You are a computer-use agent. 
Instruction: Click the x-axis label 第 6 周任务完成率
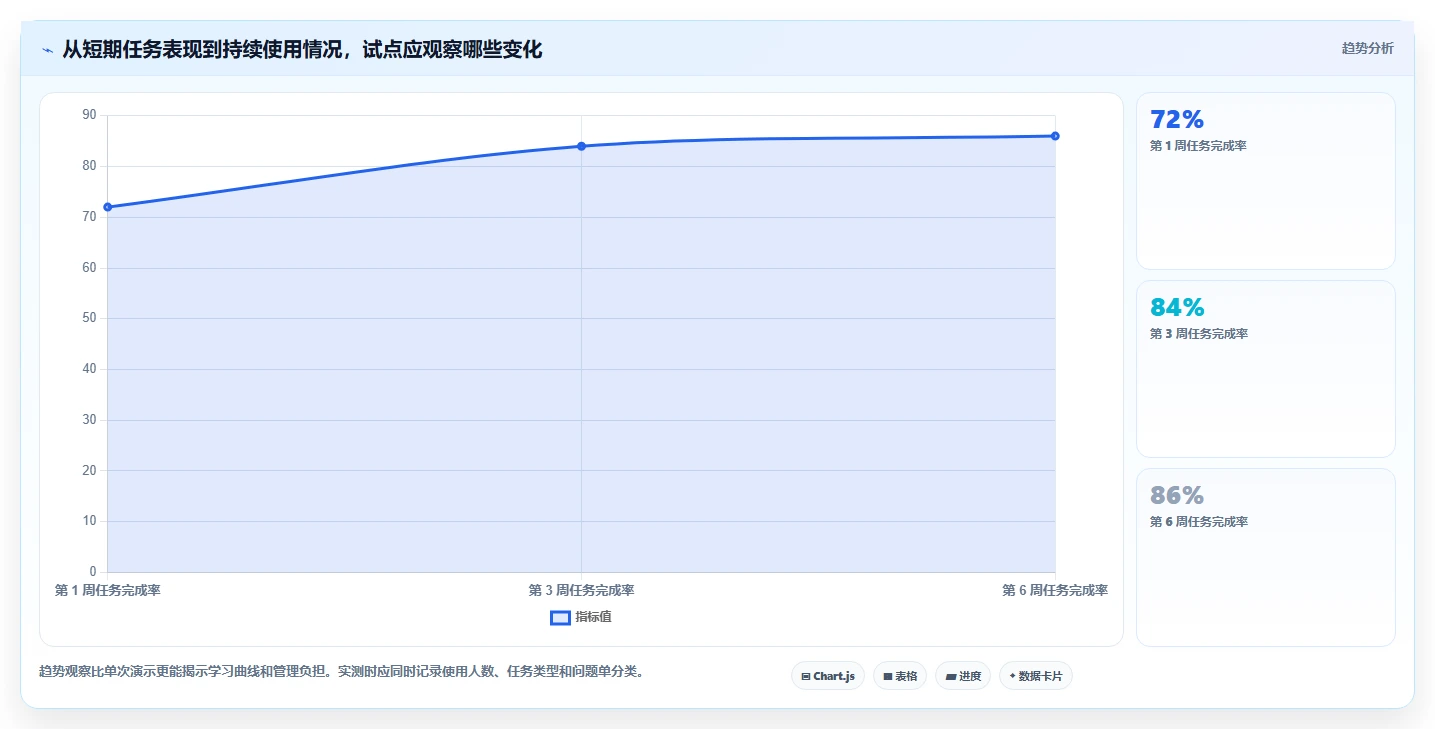point(1055,591)
